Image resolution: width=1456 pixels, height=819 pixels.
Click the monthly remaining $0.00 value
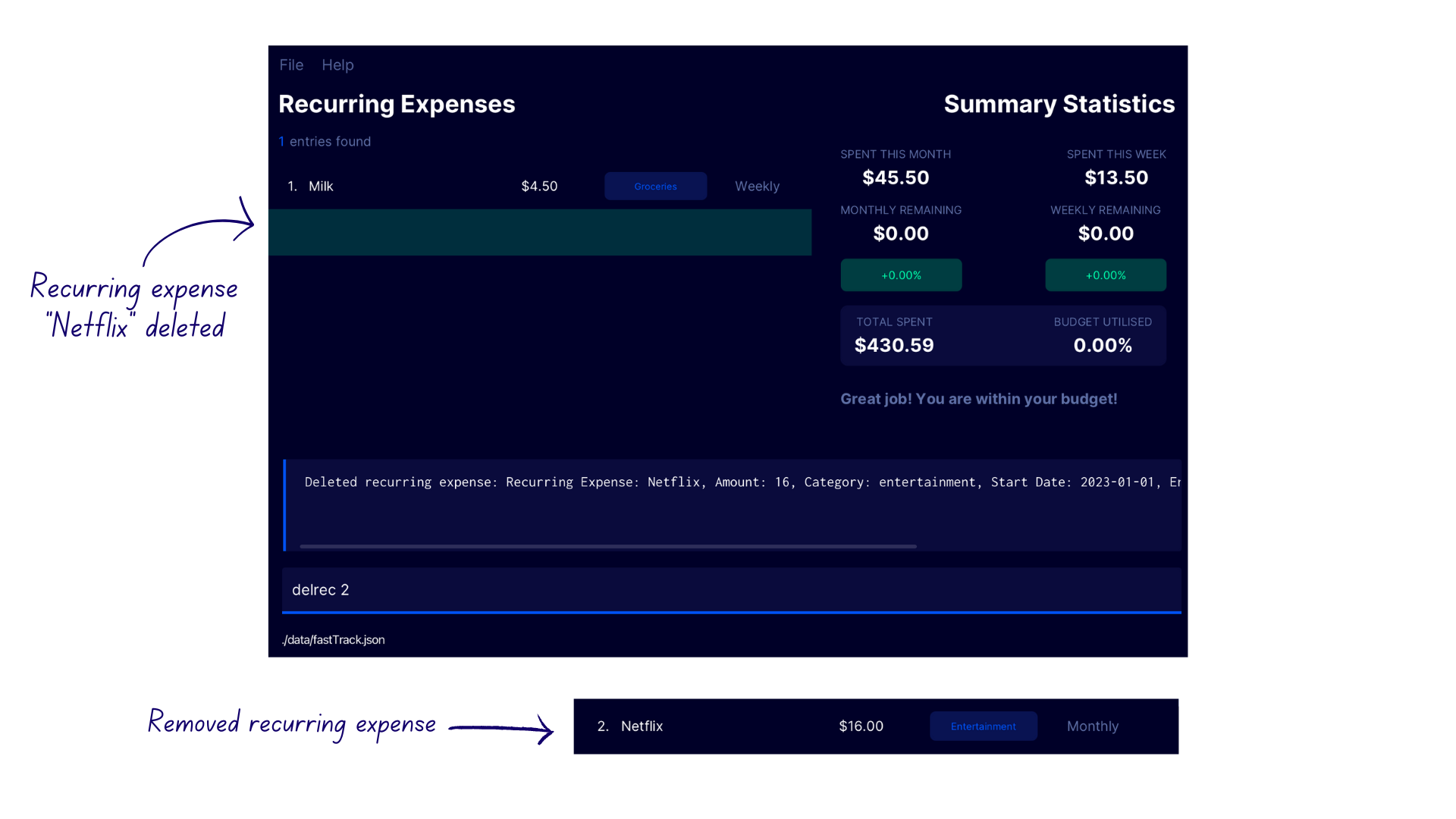pyautogui.click(x=901, y=234)
